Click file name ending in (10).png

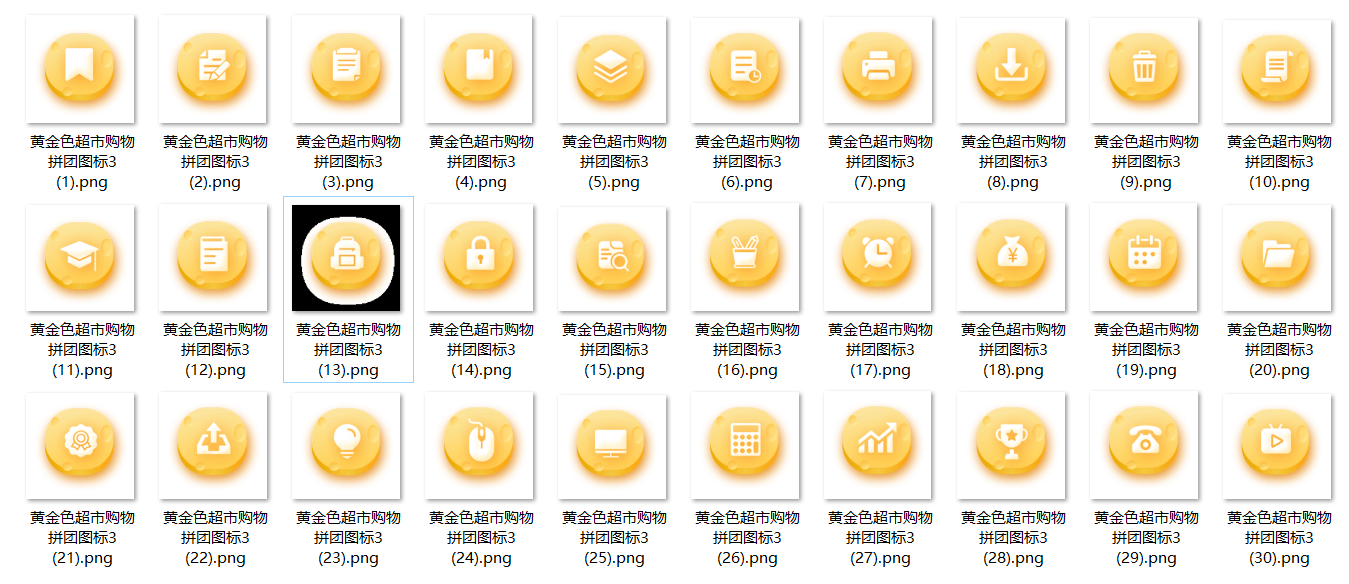coord(1277,162)
